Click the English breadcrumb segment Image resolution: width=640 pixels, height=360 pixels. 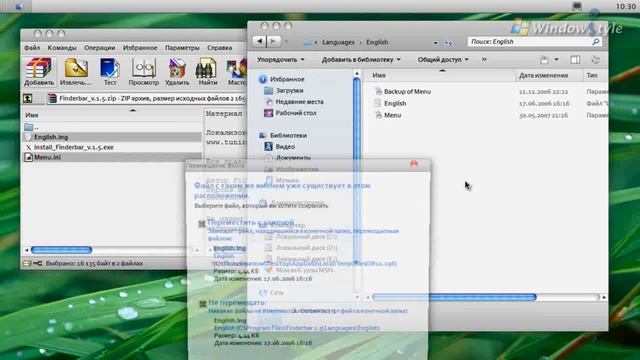[x=377, y=42]
